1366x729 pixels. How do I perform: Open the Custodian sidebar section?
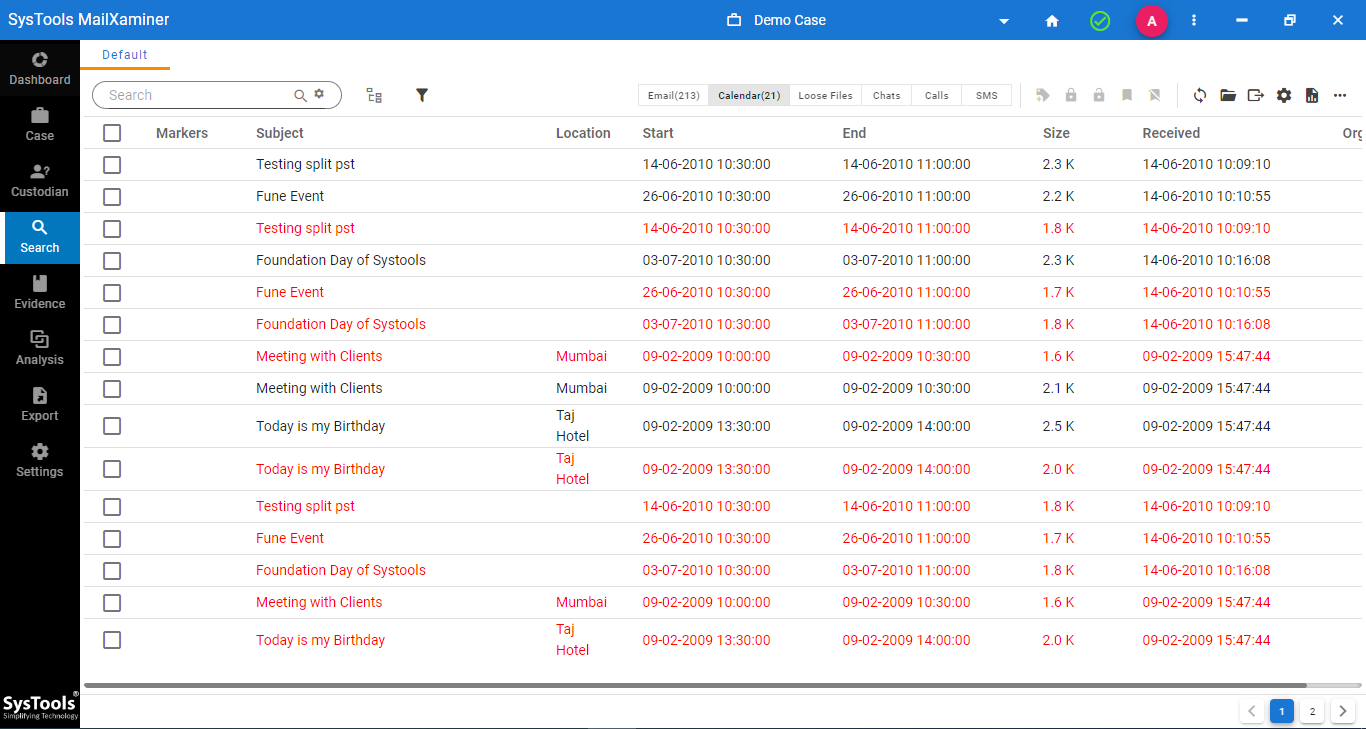[40, 181]
